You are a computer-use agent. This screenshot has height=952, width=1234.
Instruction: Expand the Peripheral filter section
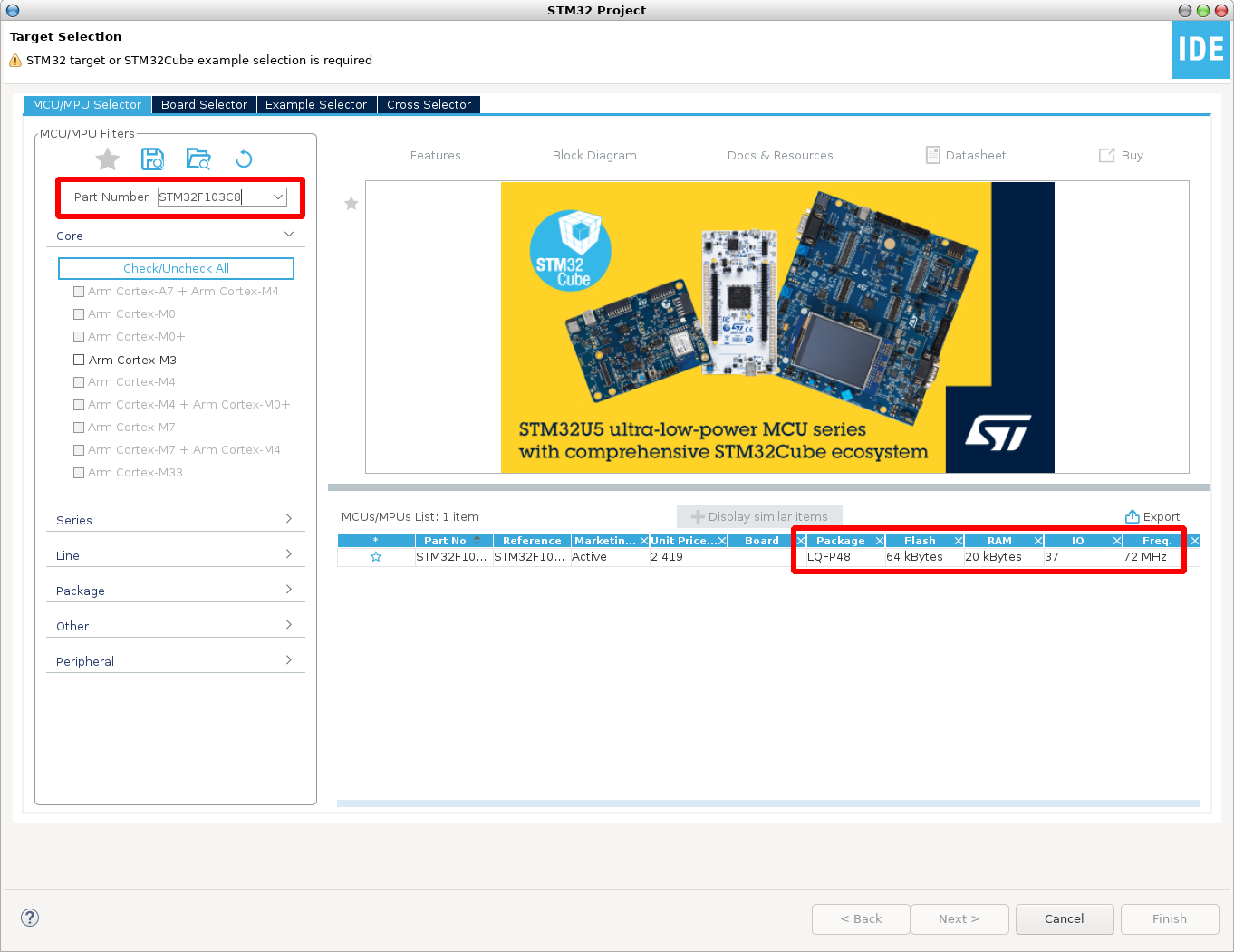tap(289, 660)
